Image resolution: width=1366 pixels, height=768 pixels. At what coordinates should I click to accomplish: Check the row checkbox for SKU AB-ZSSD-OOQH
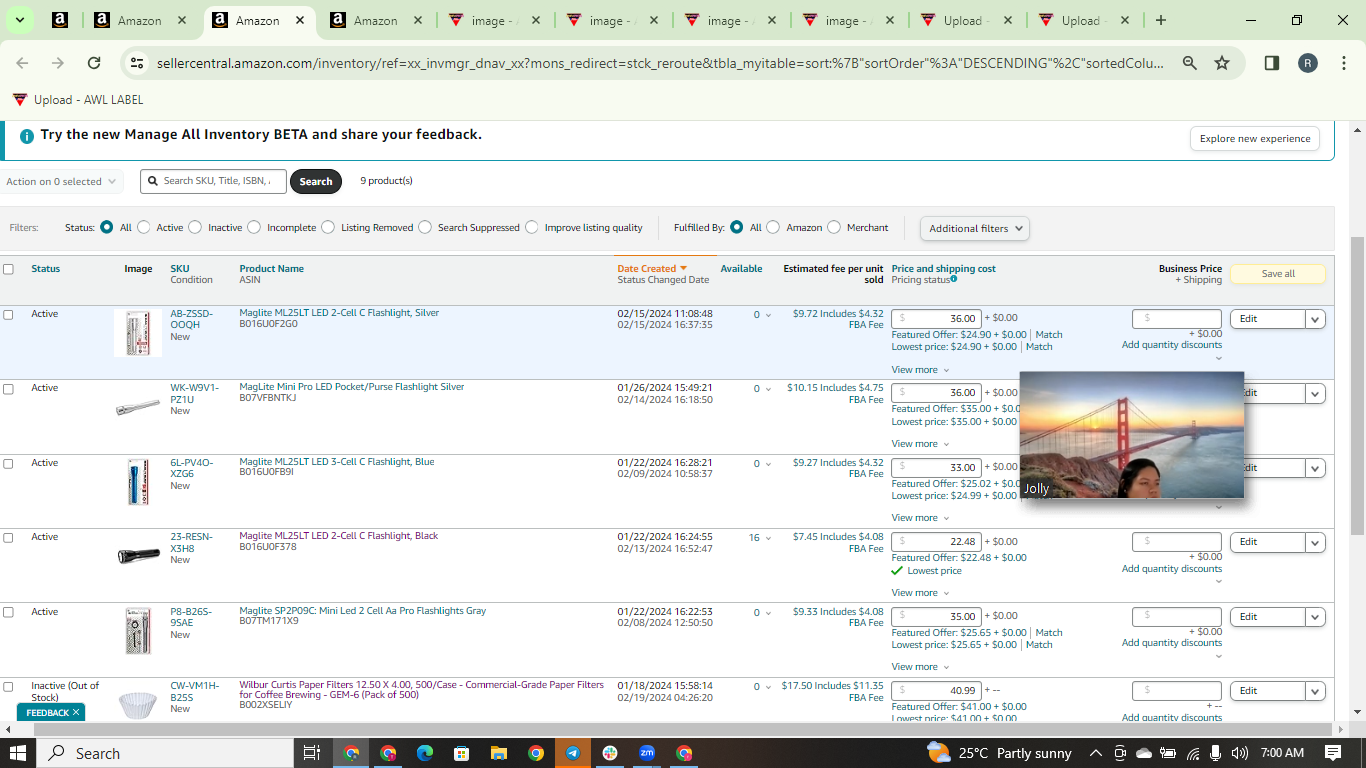[9, 315]
